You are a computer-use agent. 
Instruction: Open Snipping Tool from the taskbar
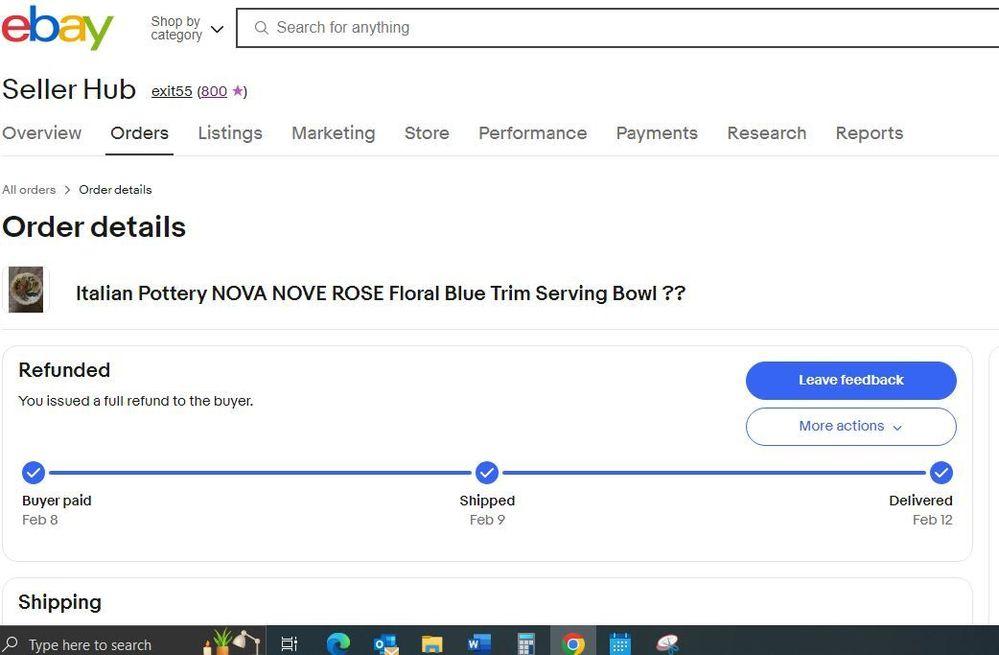668,644
